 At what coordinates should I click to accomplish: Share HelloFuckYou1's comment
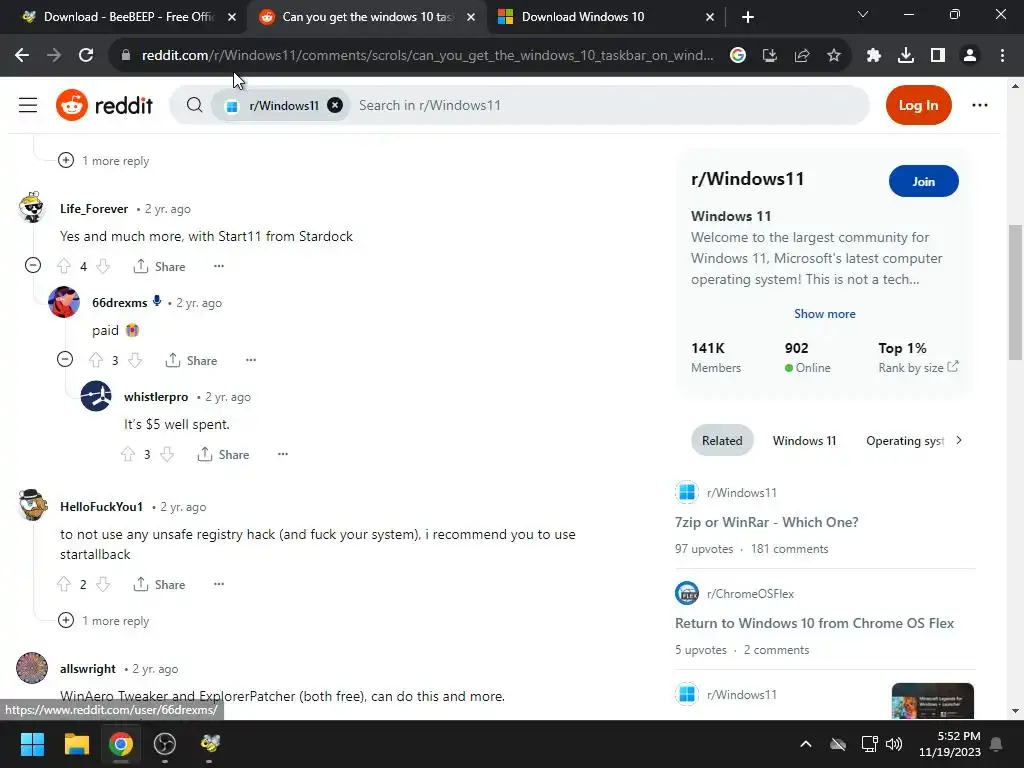[x=159, y=584]
